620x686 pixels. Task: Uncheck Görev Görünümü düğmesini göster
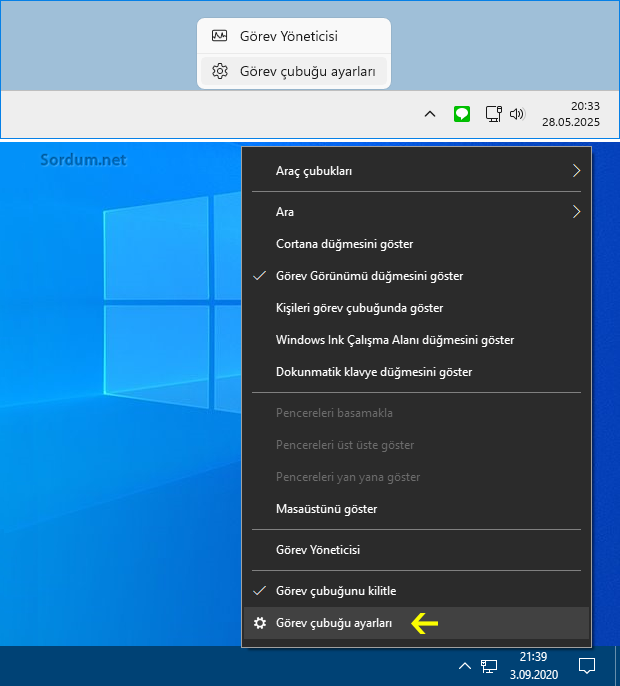(416, 276)
